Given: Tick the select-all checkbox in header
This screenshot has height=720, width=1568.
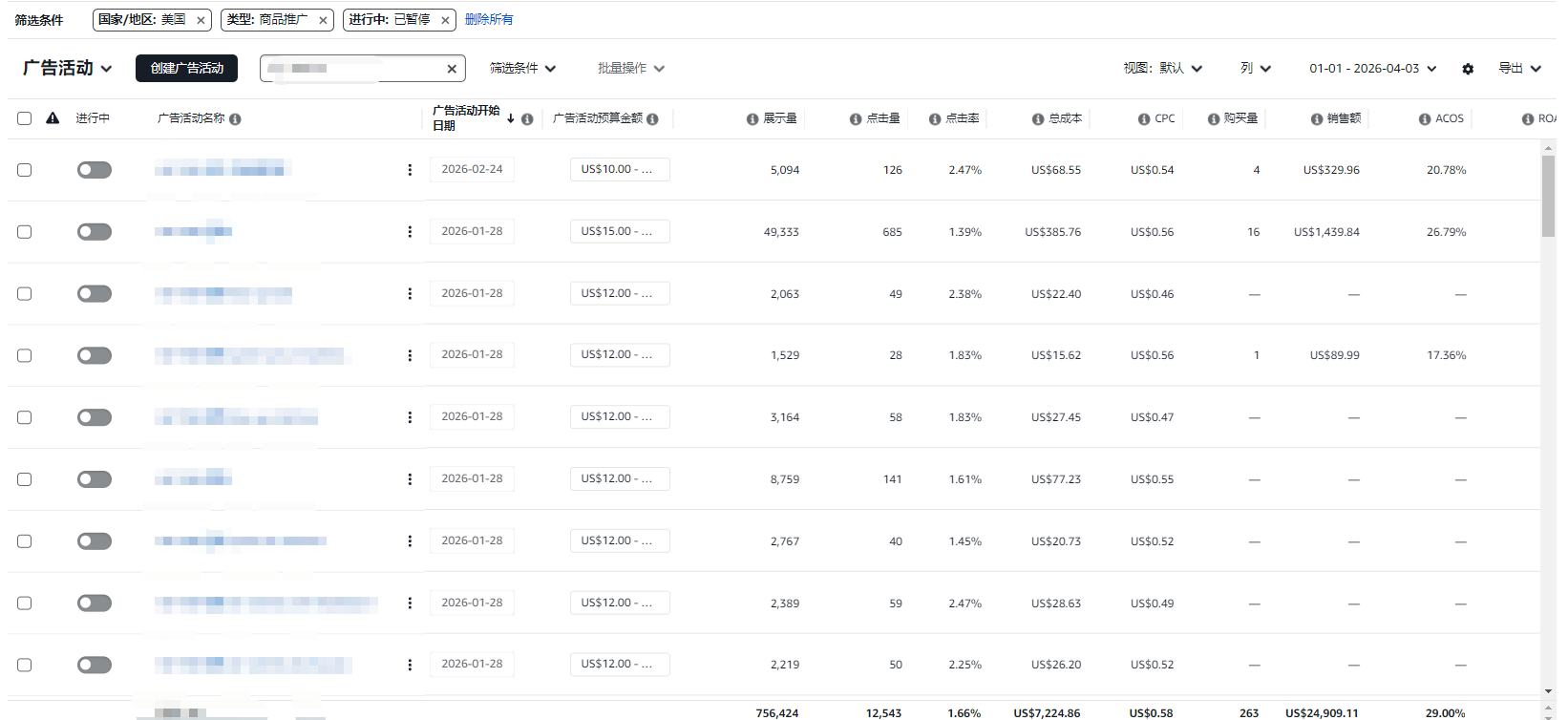Looking at the screenshot, I should (25, 118).
